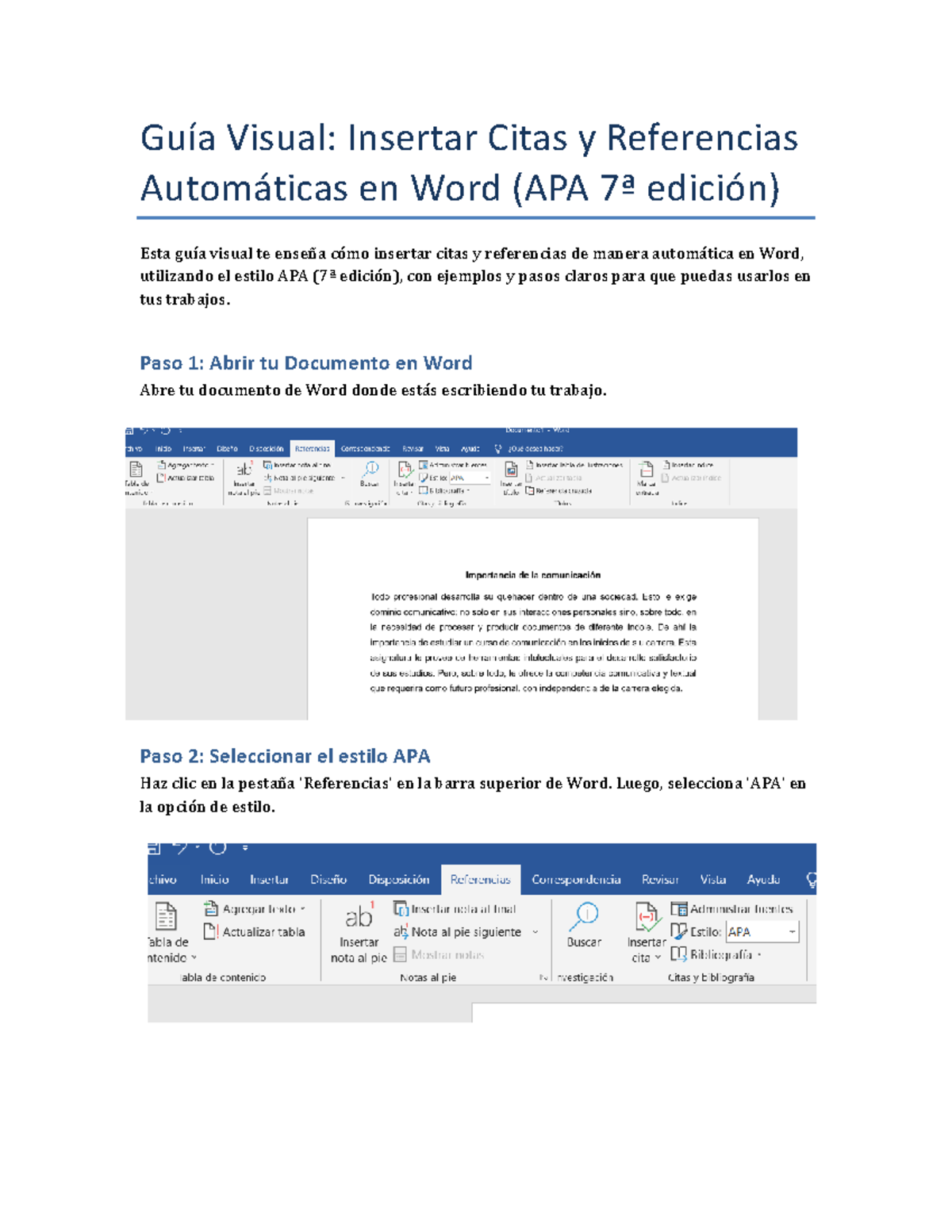Click the 'Documento1 - Word' title in Paso 1 screenshot
952x1232 pixels.
(537, 431)
